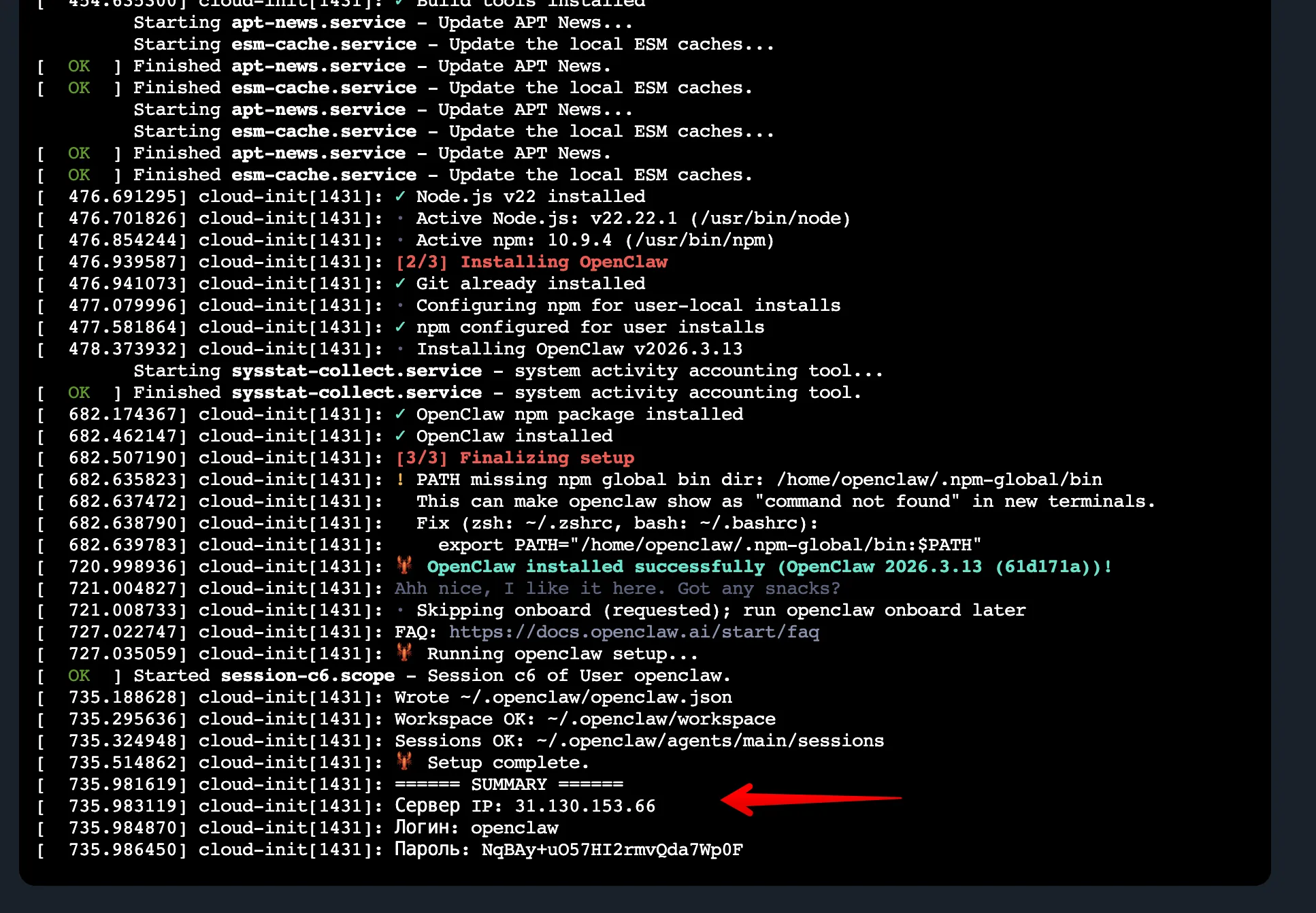Click the 'export PATH=' command line
1316x913 pixels.
709,545
